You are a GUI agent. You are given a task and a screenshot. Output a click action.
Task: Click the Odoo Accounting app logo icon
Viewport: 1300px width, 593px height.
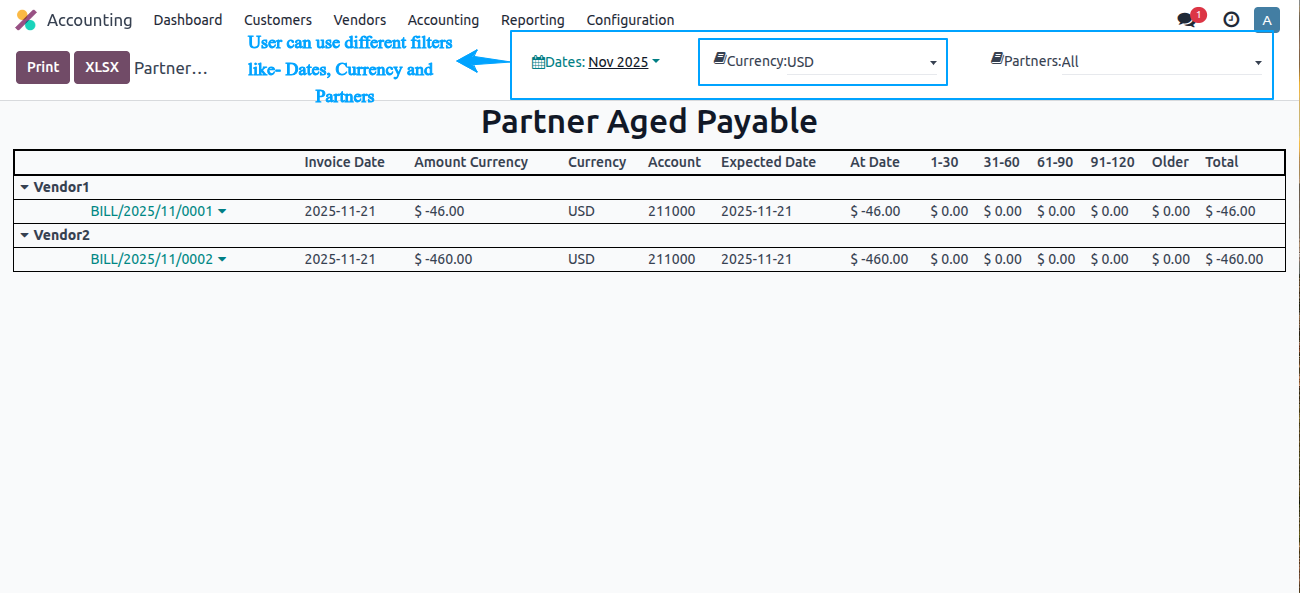tap(26, 20)
